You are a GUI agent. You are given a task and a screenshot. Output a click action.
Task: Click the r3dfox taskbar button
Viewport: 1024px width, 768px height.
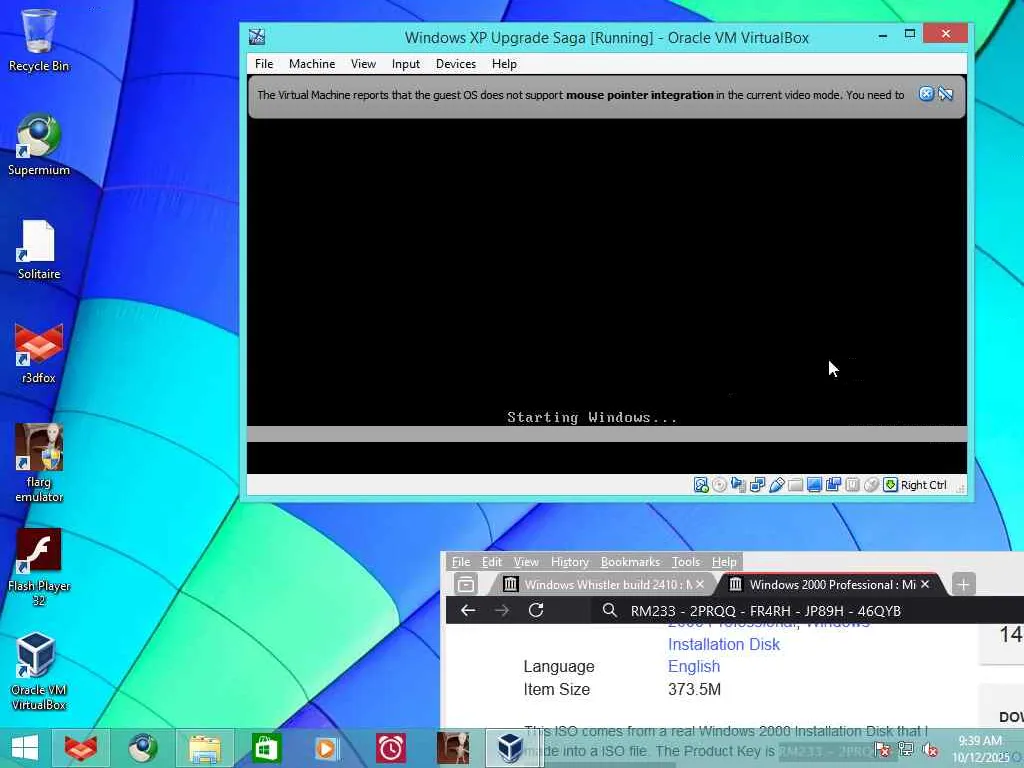[x=80, y=748]
